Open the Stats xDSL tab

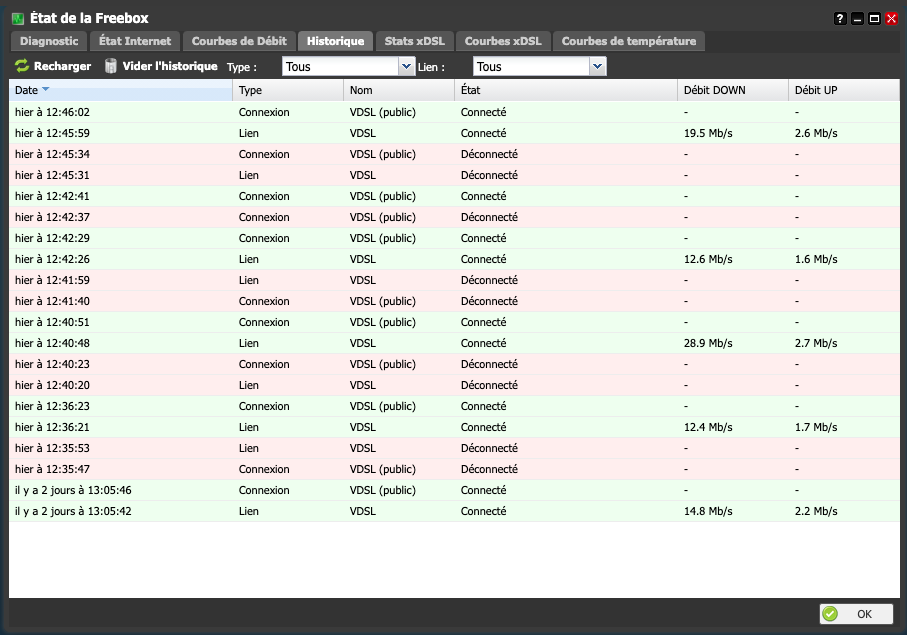pos(415,41)
